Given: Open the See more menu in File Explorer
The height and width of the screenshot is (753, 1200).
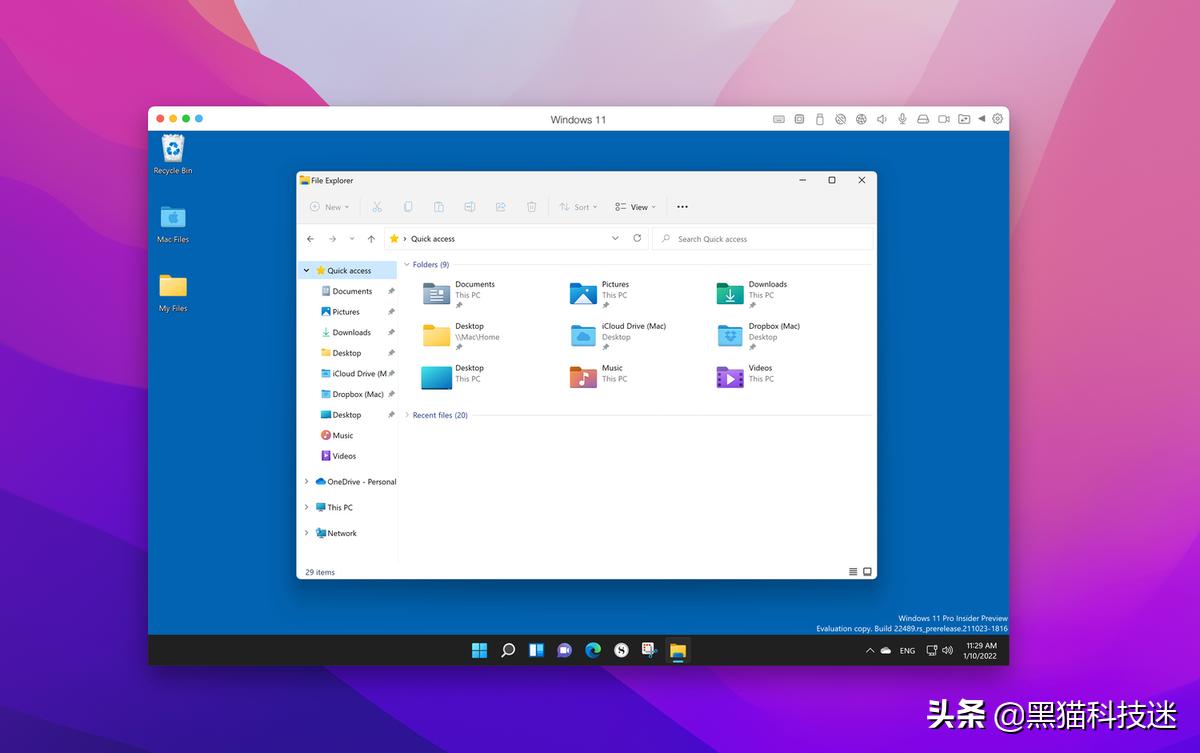Looking at the screenshot, I should tap(682, 207).
